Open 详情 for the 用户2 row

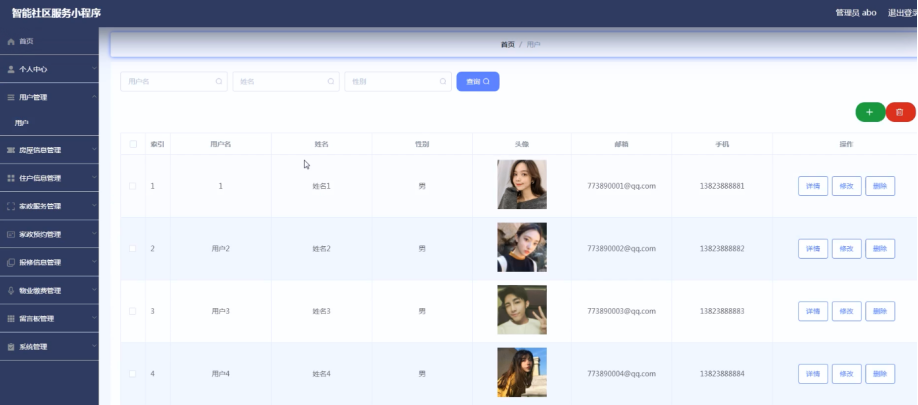tap(813, 249)
